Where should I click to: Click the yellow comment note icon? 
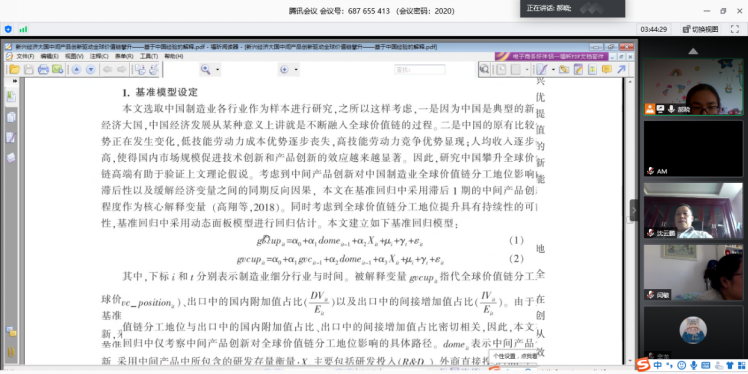606,70
